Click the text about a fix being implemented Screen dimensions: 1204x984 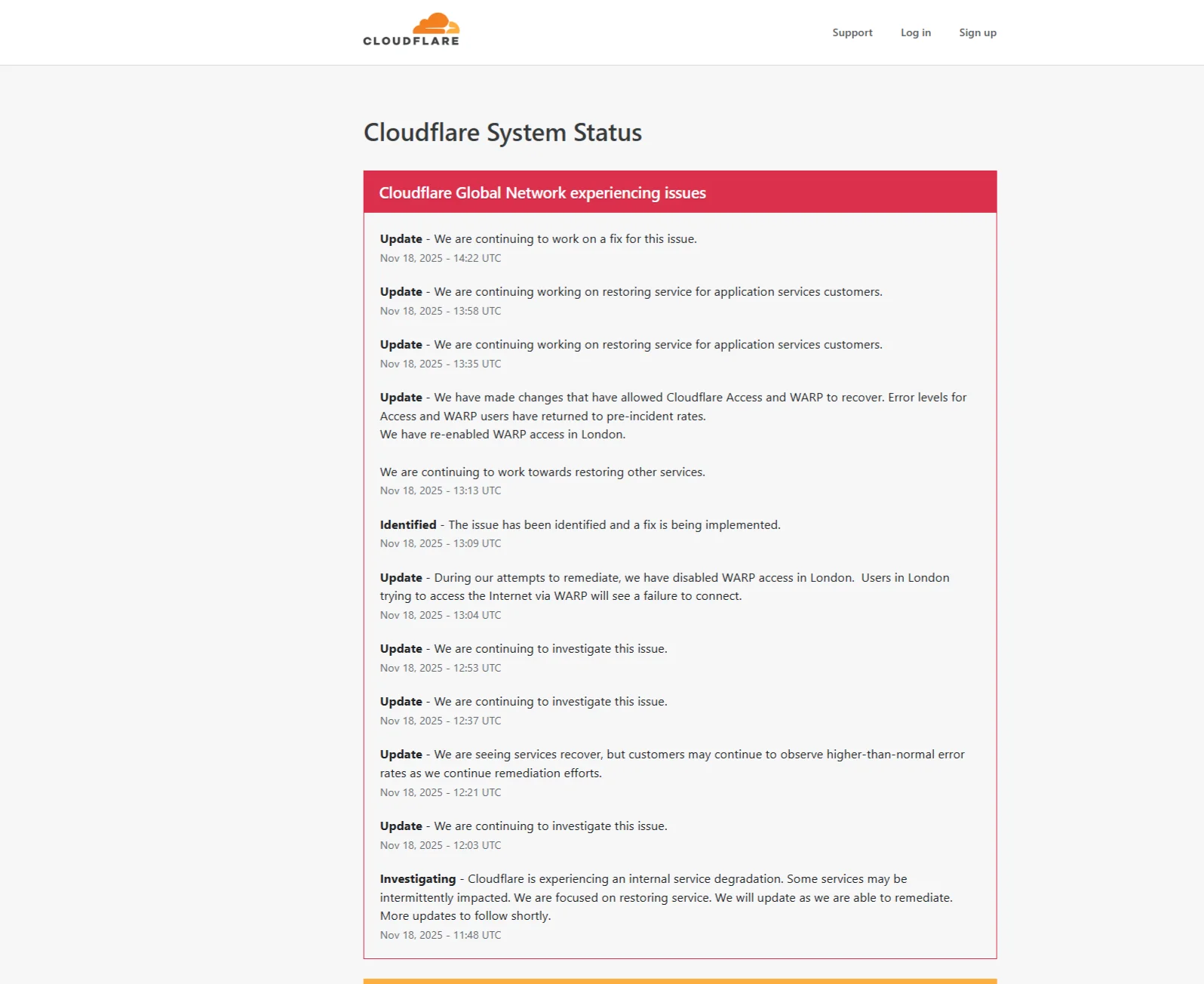[615, 525]
